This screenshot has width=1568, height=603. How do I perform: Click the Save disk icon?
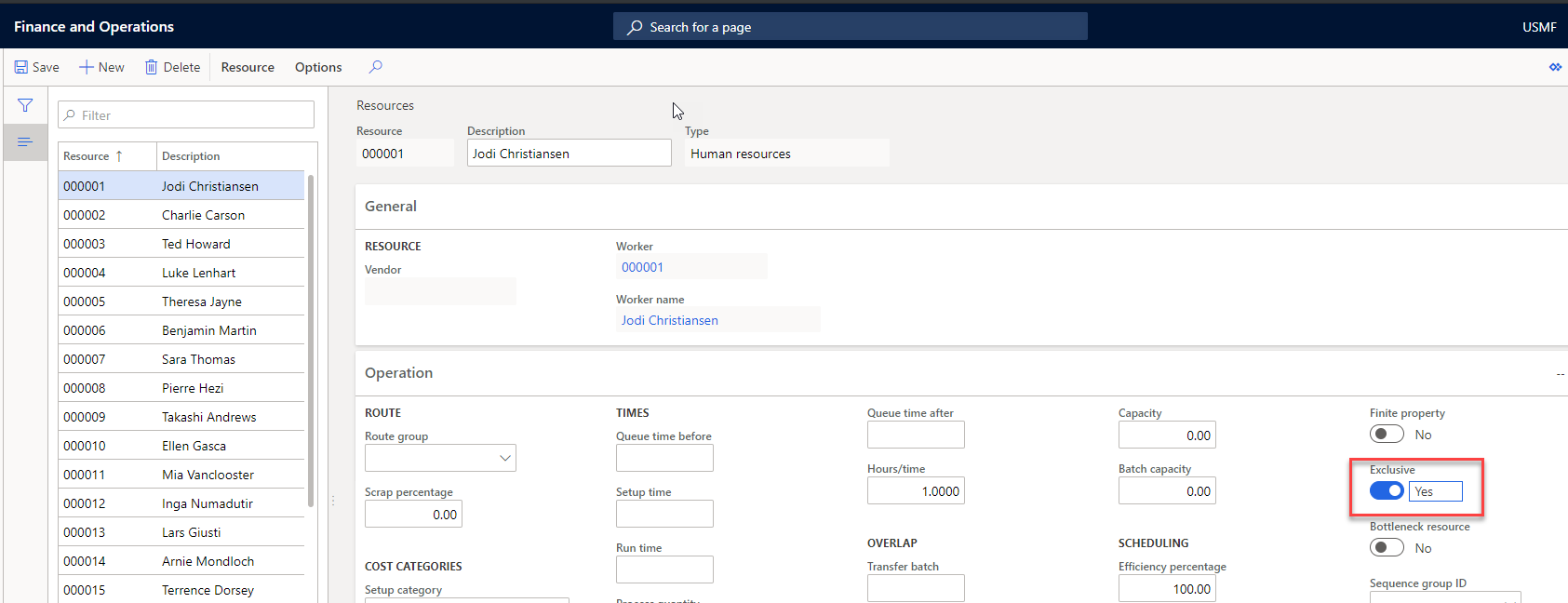20,67
